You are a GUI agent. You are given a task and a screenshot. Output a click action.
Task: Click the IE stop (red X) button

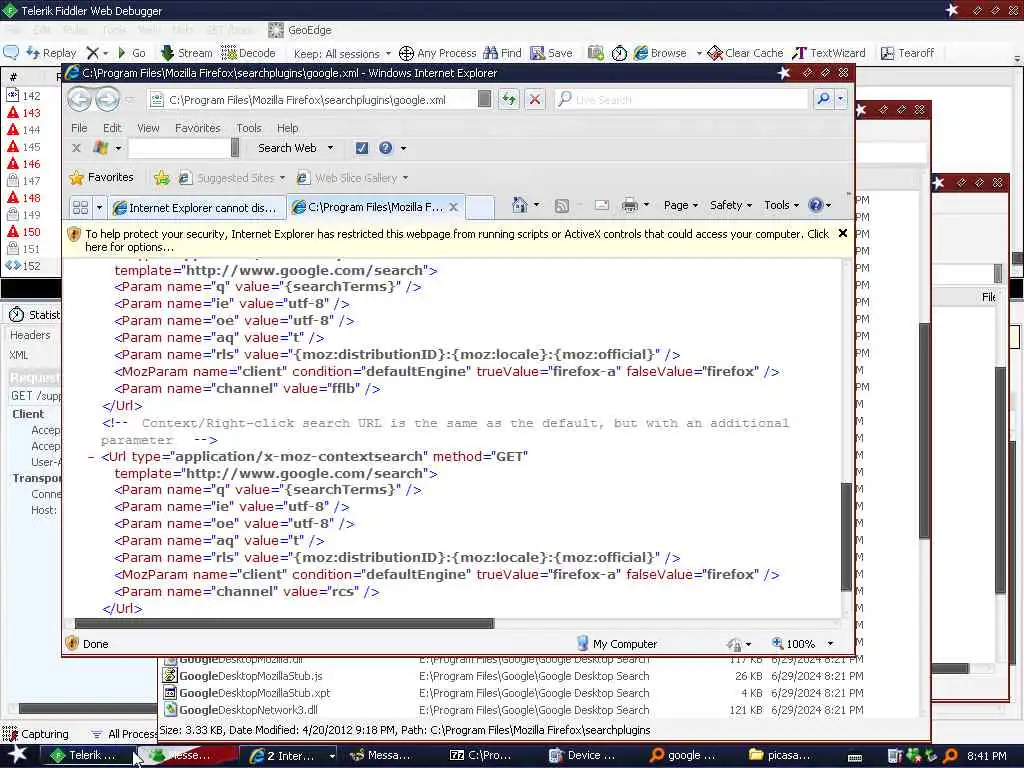pos(535,99)
